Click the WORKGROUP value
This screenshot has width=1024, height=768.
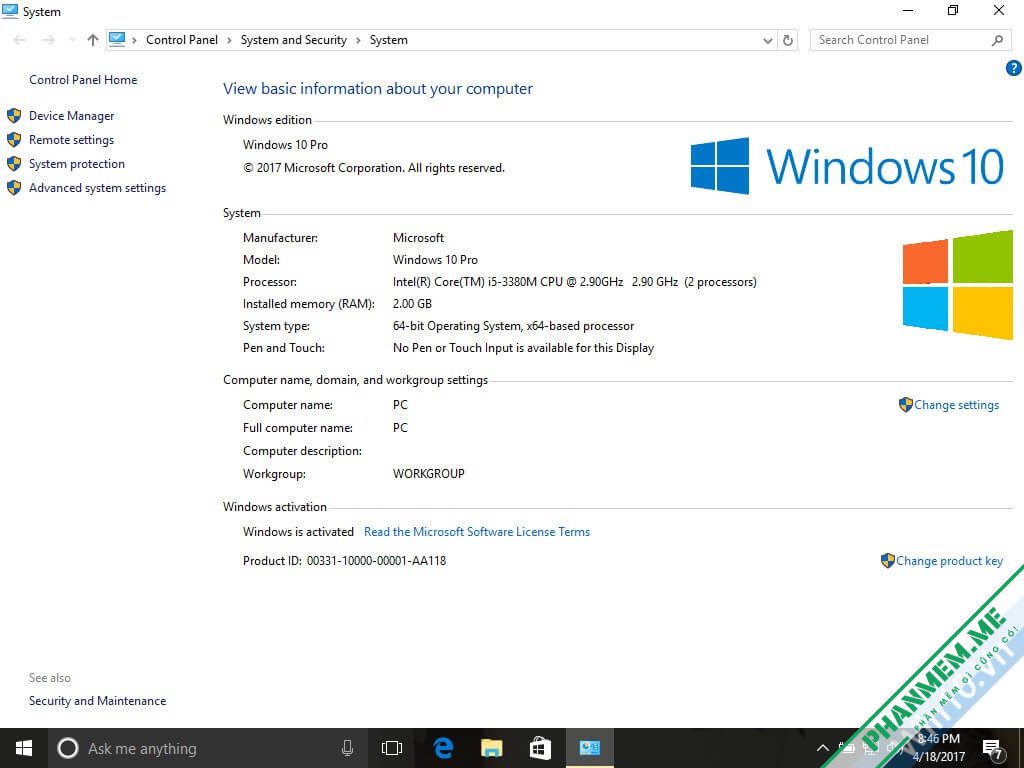coord(428,473)
